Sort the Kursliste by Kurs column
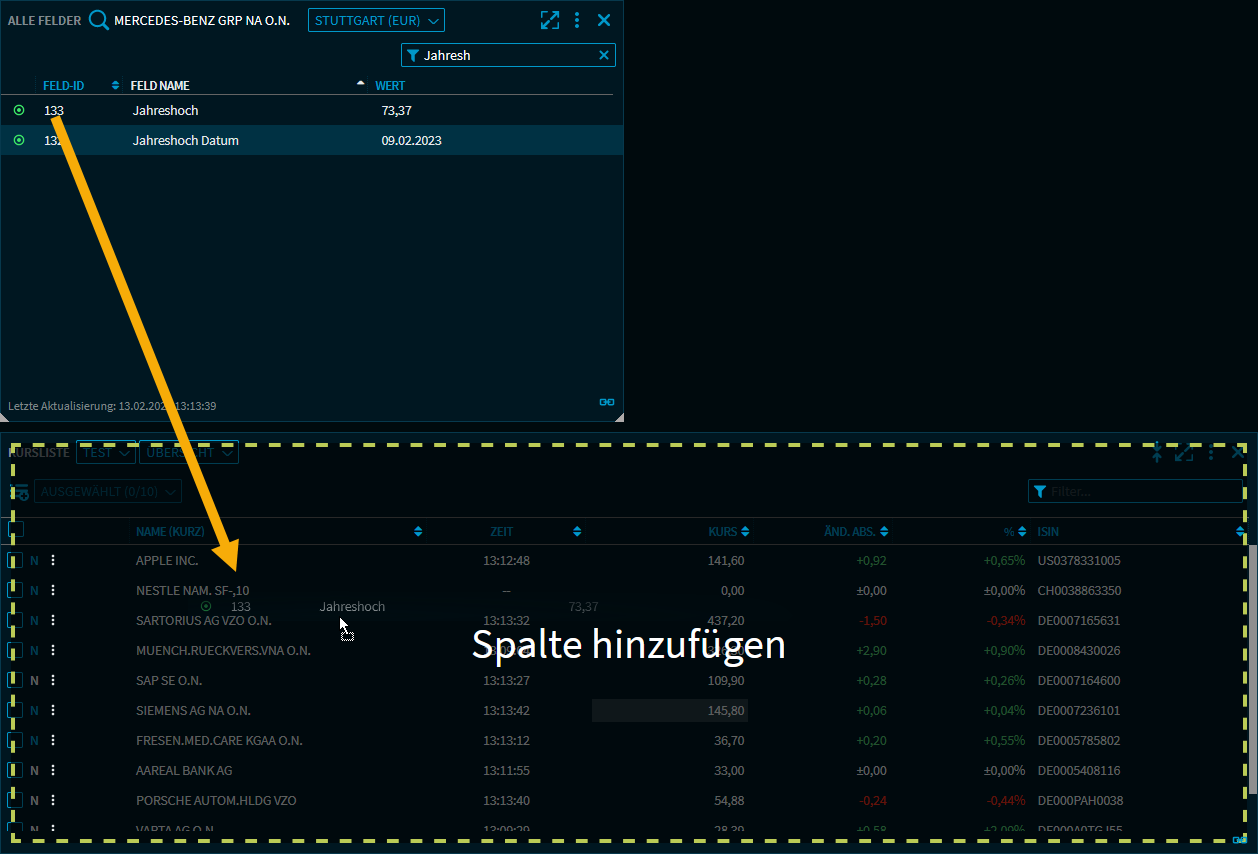This screenshot has width=1258, height=854. pos(728,532)
